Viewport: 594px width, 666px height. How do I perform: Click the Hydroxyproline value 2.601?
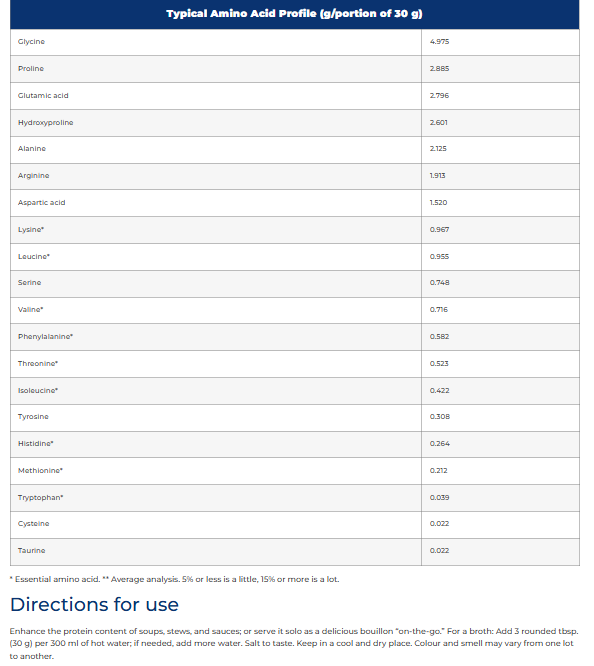(438, 123)
